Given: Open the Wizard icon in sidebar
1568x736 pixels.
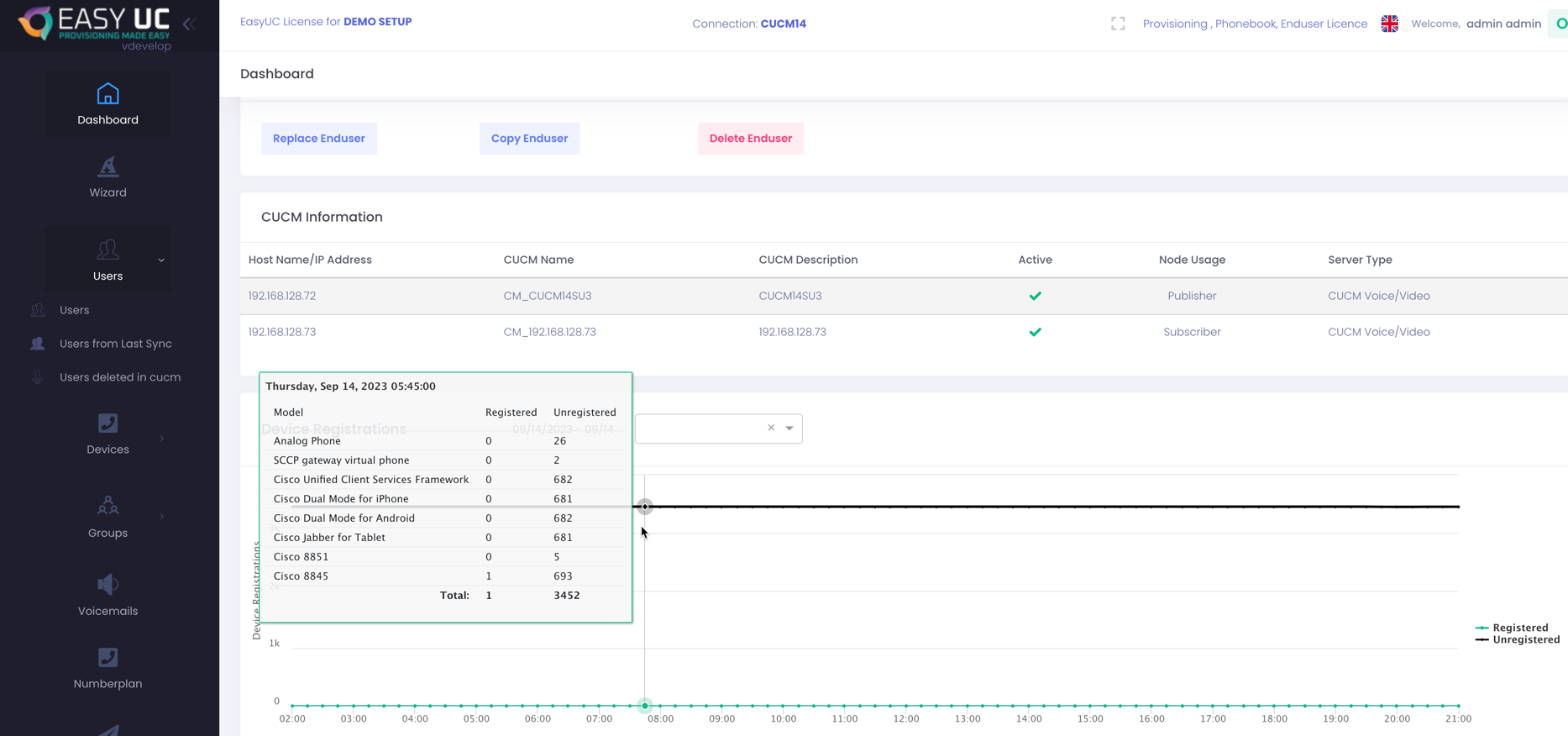Looking at the screenshot, I should (108, 166).
